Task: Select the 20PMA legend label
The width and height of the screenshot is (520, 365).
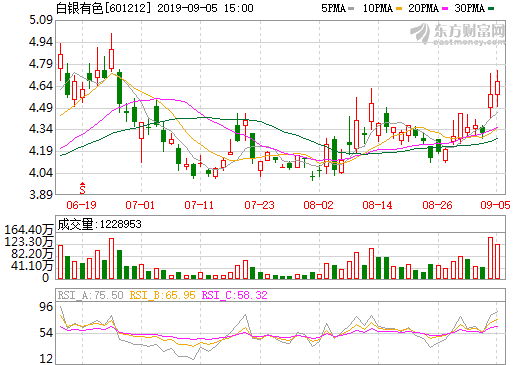Action: pos(423,8)
